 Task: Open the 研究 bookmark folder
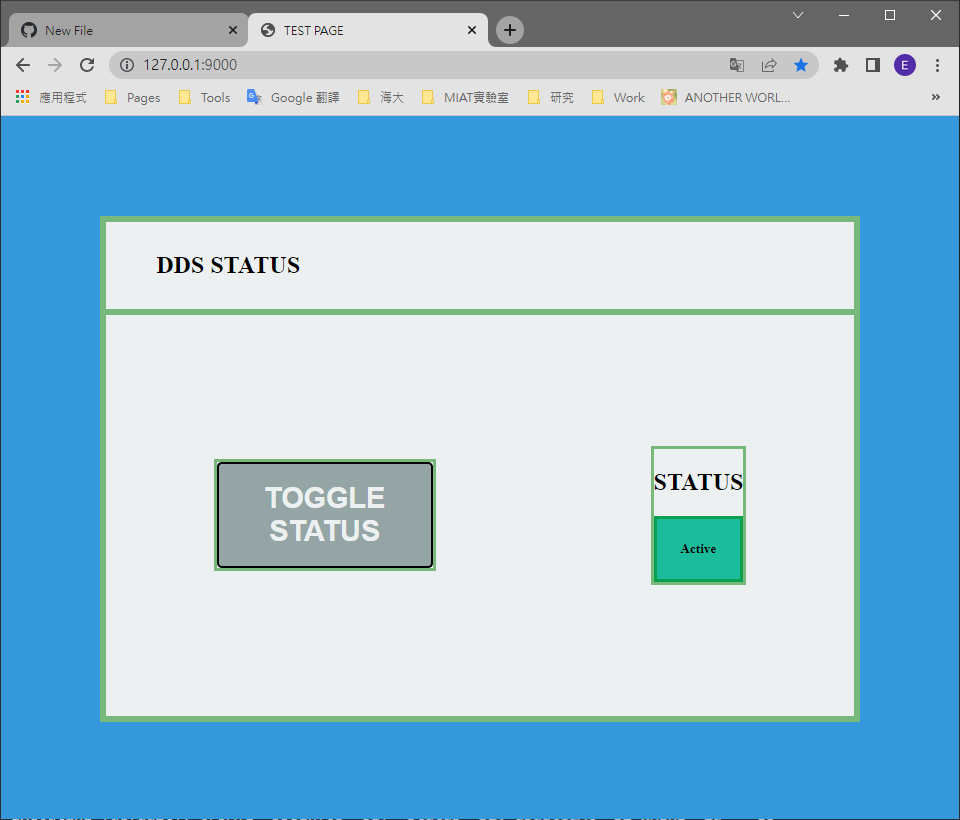coord(551,97)
